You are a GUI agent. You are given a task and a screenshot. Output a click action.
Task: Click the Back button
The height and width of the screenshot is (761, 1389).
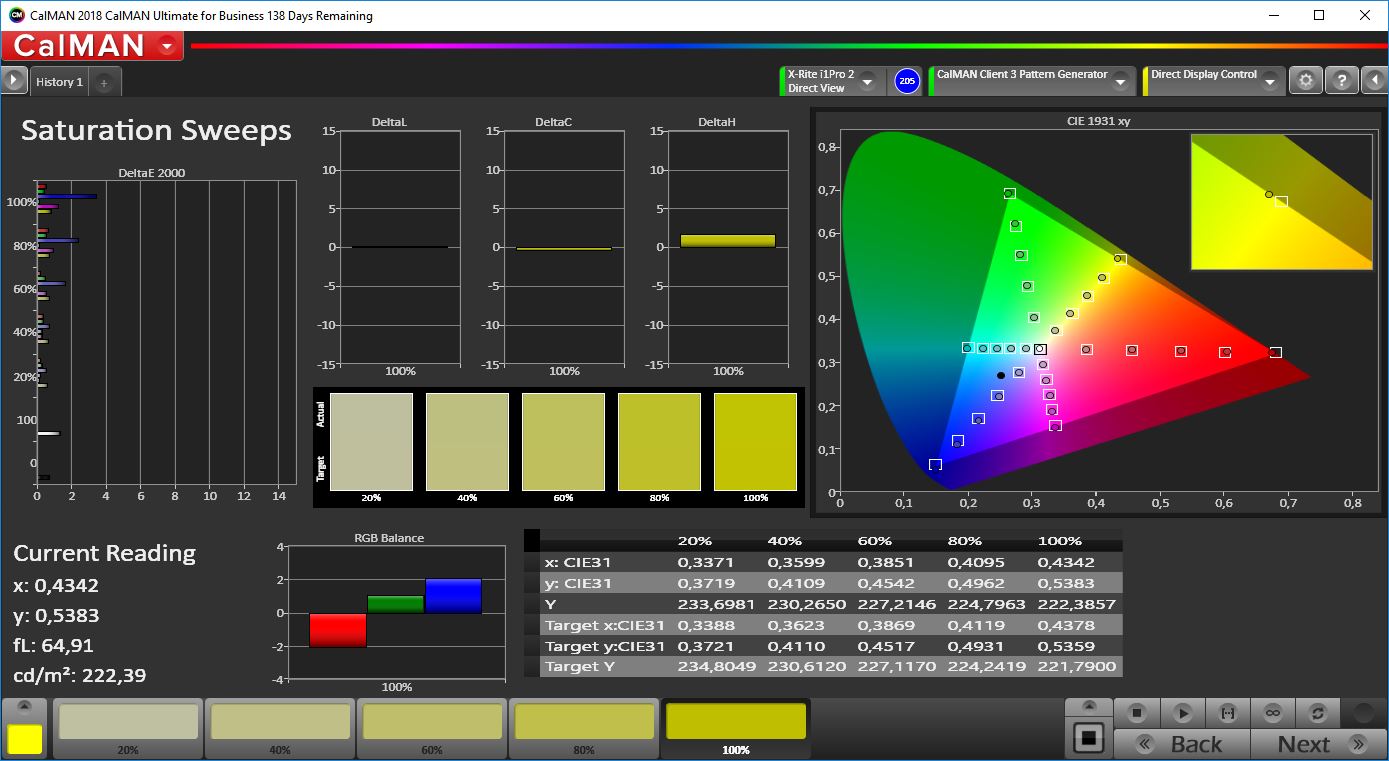tap(1182, 744)
